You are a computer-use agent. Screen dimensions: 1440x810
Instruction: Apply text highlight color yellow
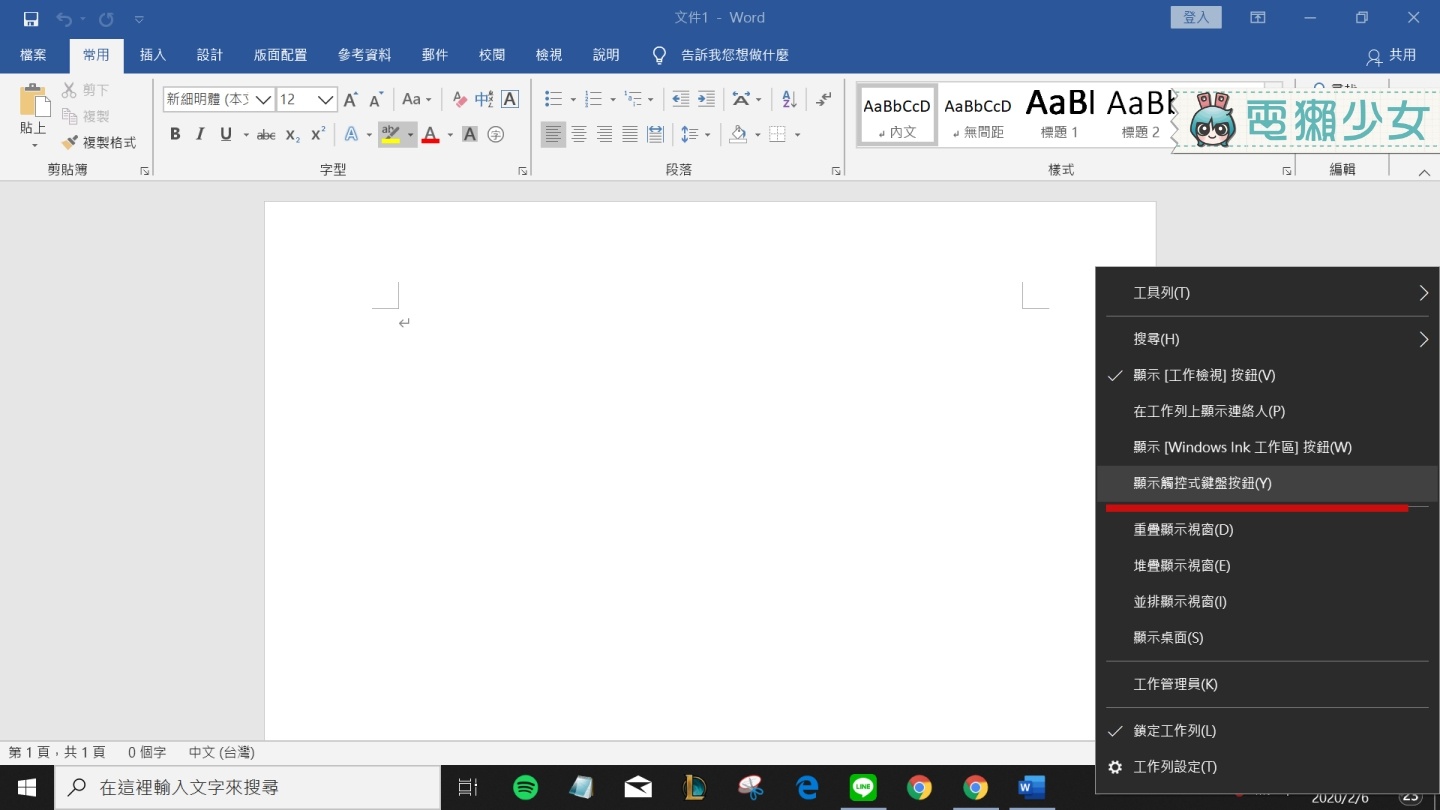(x=391, y=134)
